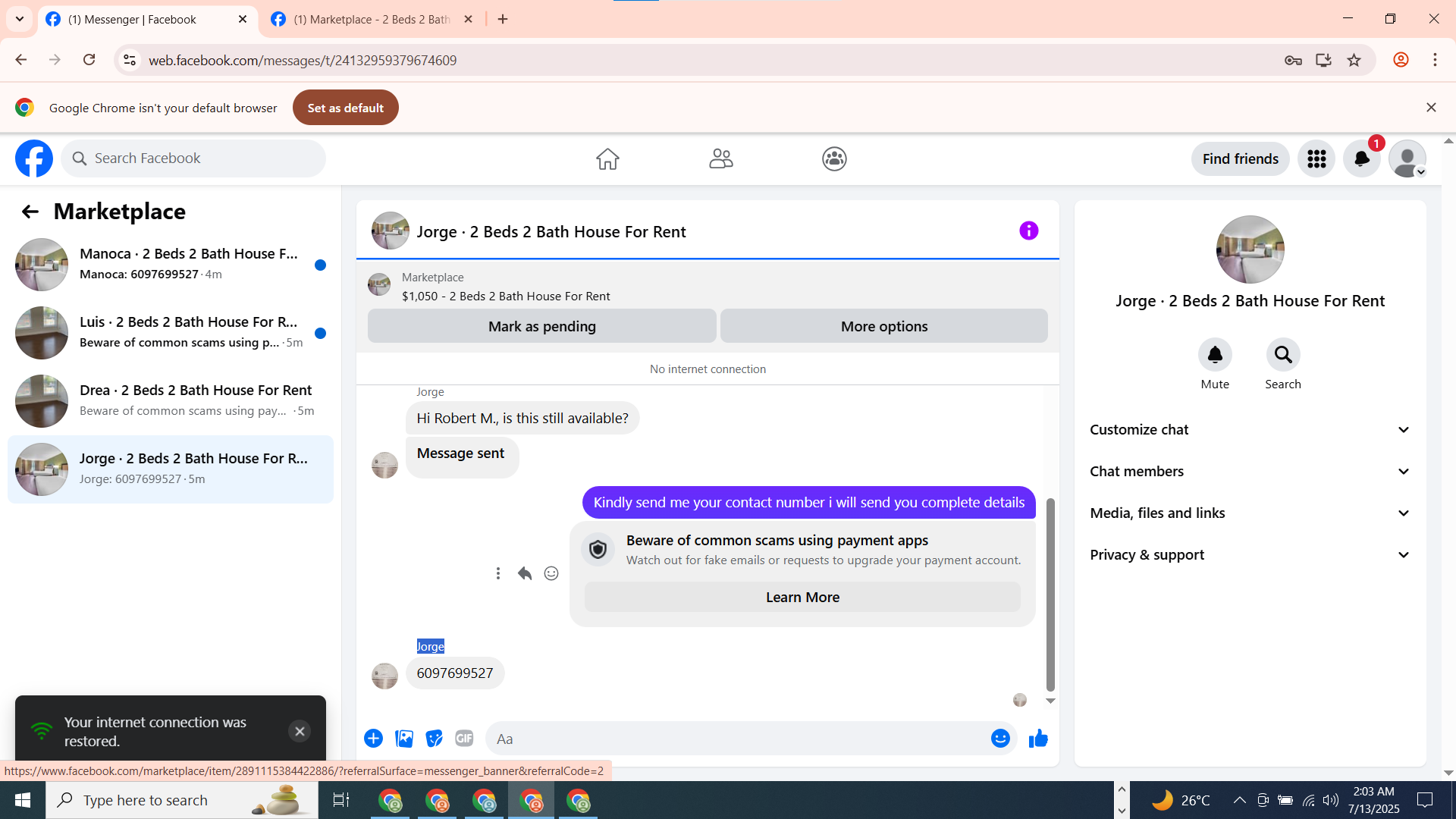Open the Facebook notifications bell

coord(1362,158)
